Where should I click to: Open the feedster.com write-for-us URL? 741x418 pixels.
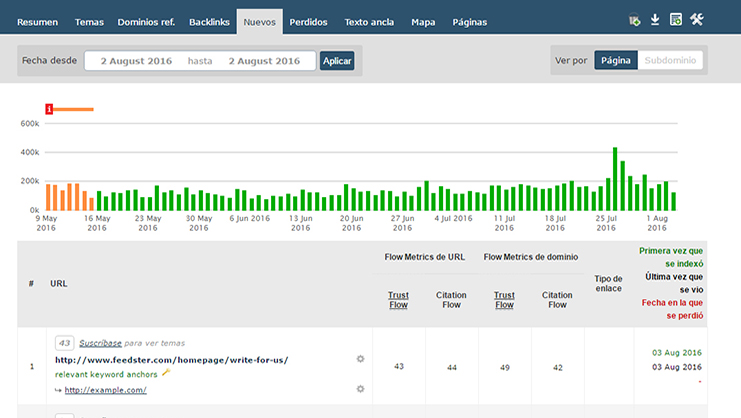pyautogui.click(x=172, y=360)
